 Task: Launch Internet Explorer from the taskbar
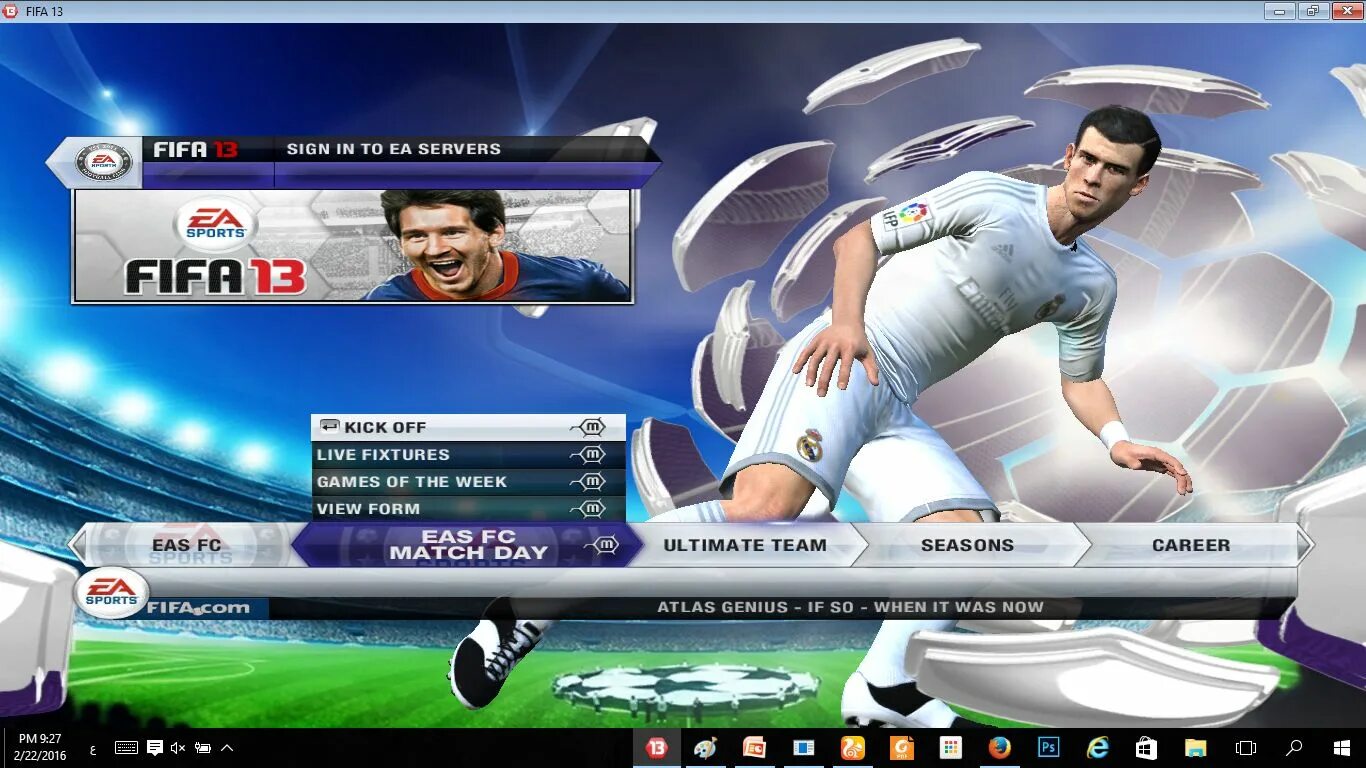click(1097, 747)
